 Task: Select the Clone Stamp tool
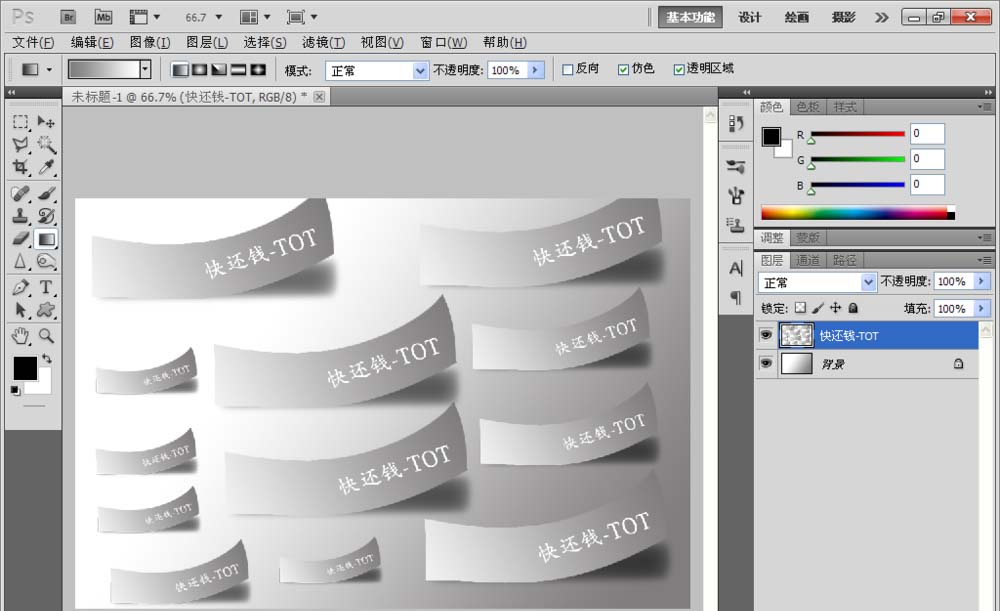(21, 216)
